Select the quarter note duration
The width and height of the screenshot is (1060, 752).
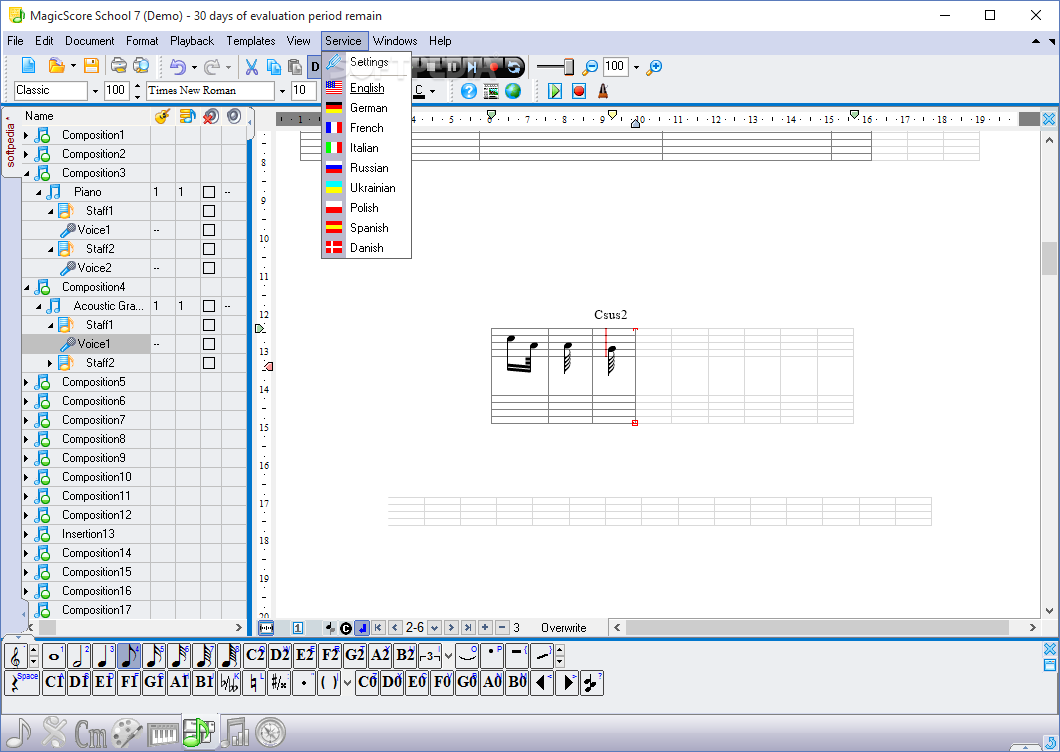click(104, 656)
